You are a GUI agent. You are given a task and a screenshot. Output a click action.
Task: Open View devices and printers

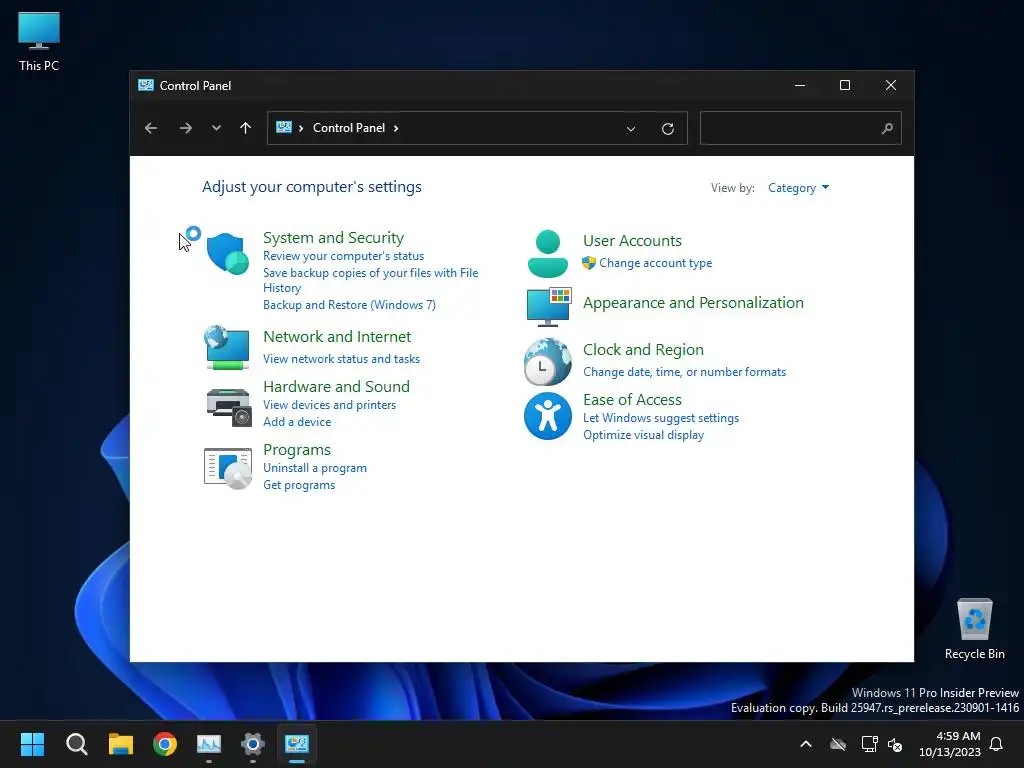click(330, 405)
